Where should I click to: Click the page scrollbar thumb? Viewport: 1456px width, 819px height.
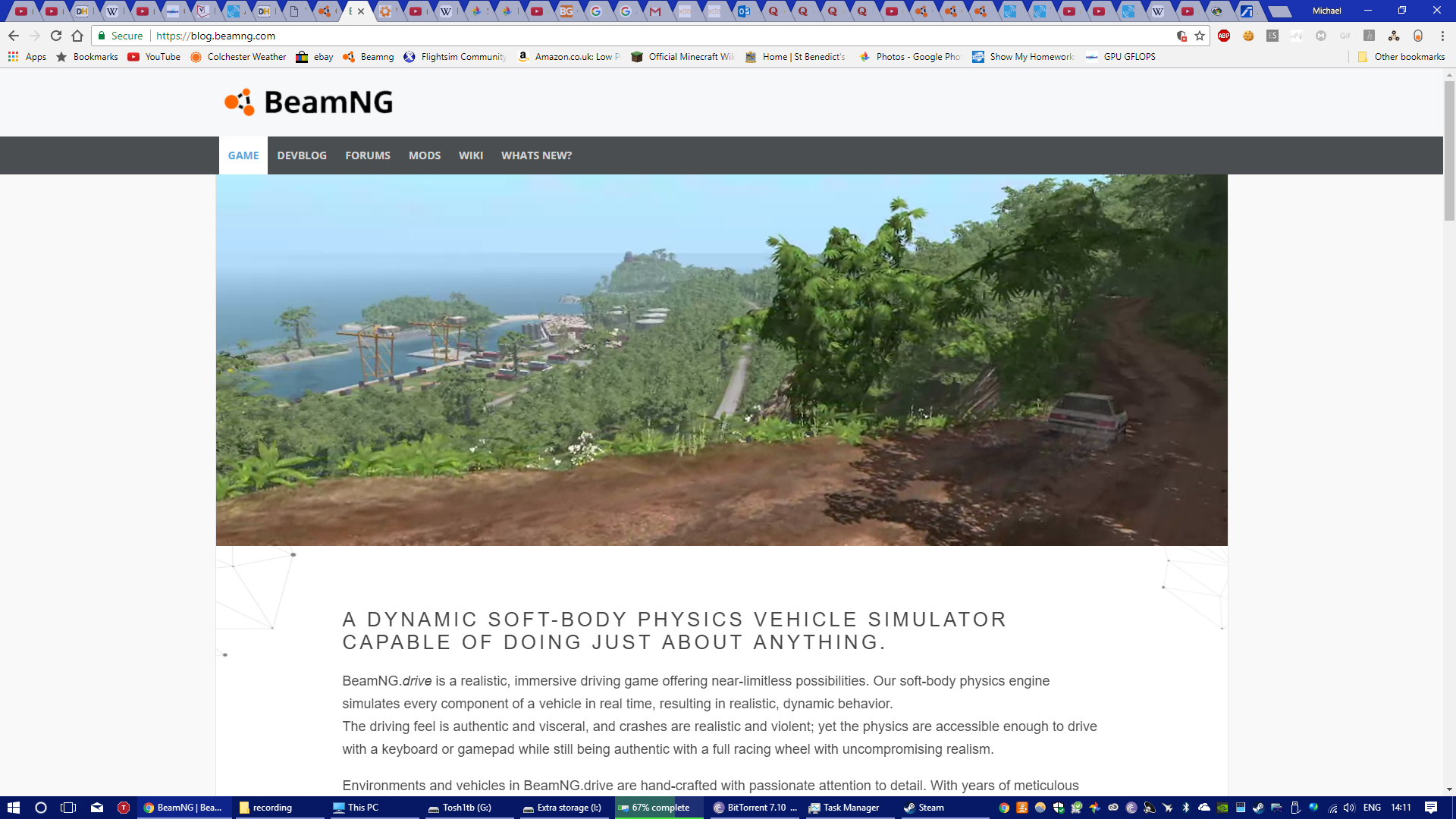pos(1449,150)
